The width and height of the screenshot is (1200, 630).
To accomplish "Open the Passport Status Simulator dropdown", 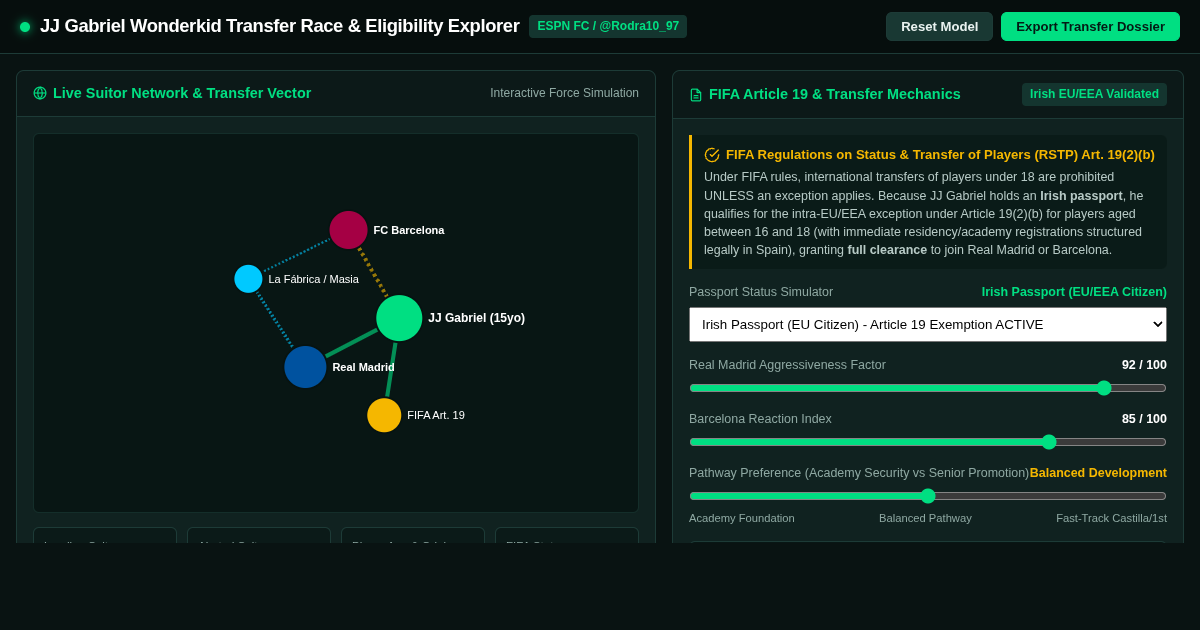I will click(928, 324).
